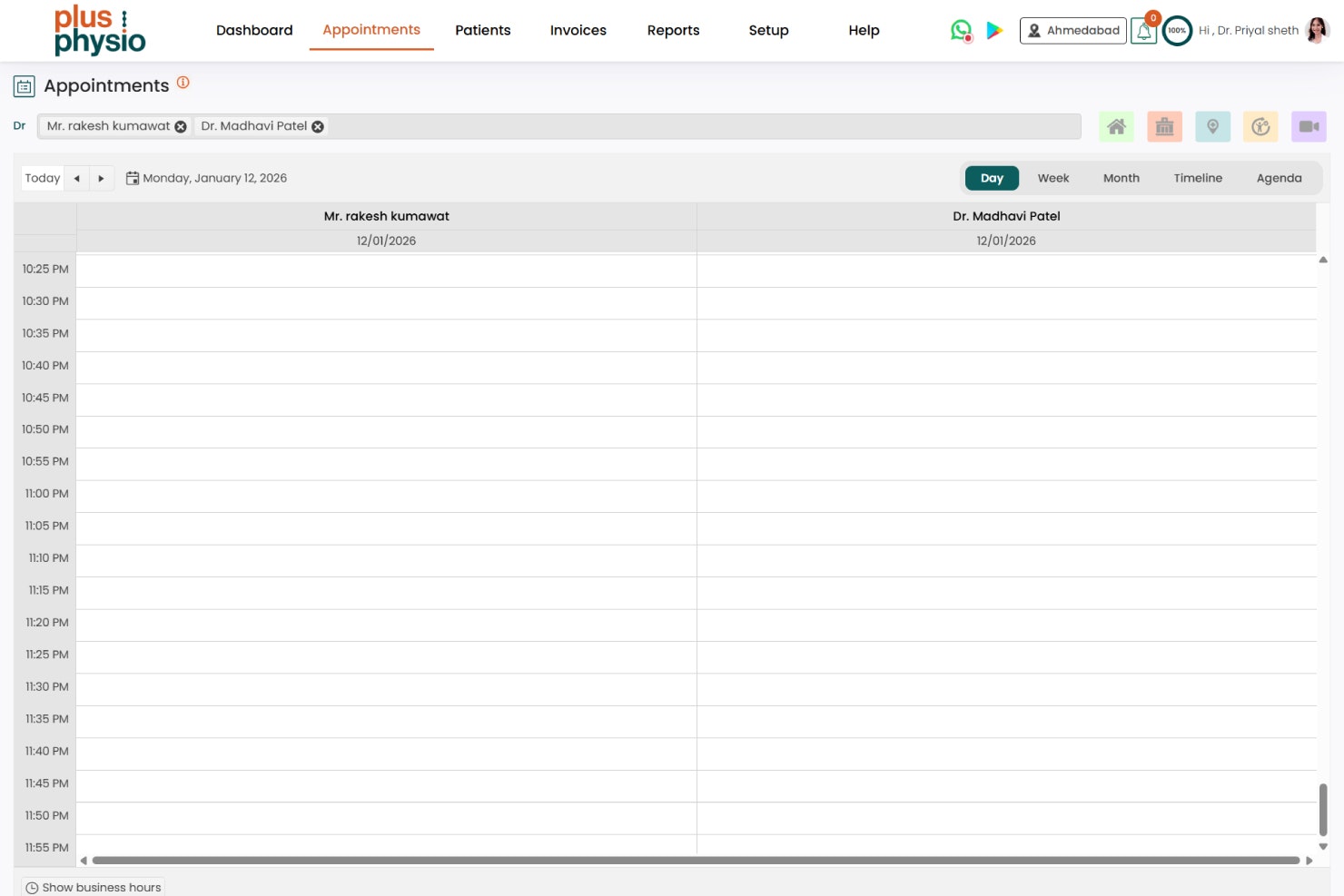Open the WhatsApp icon in the header

(960, 30)
